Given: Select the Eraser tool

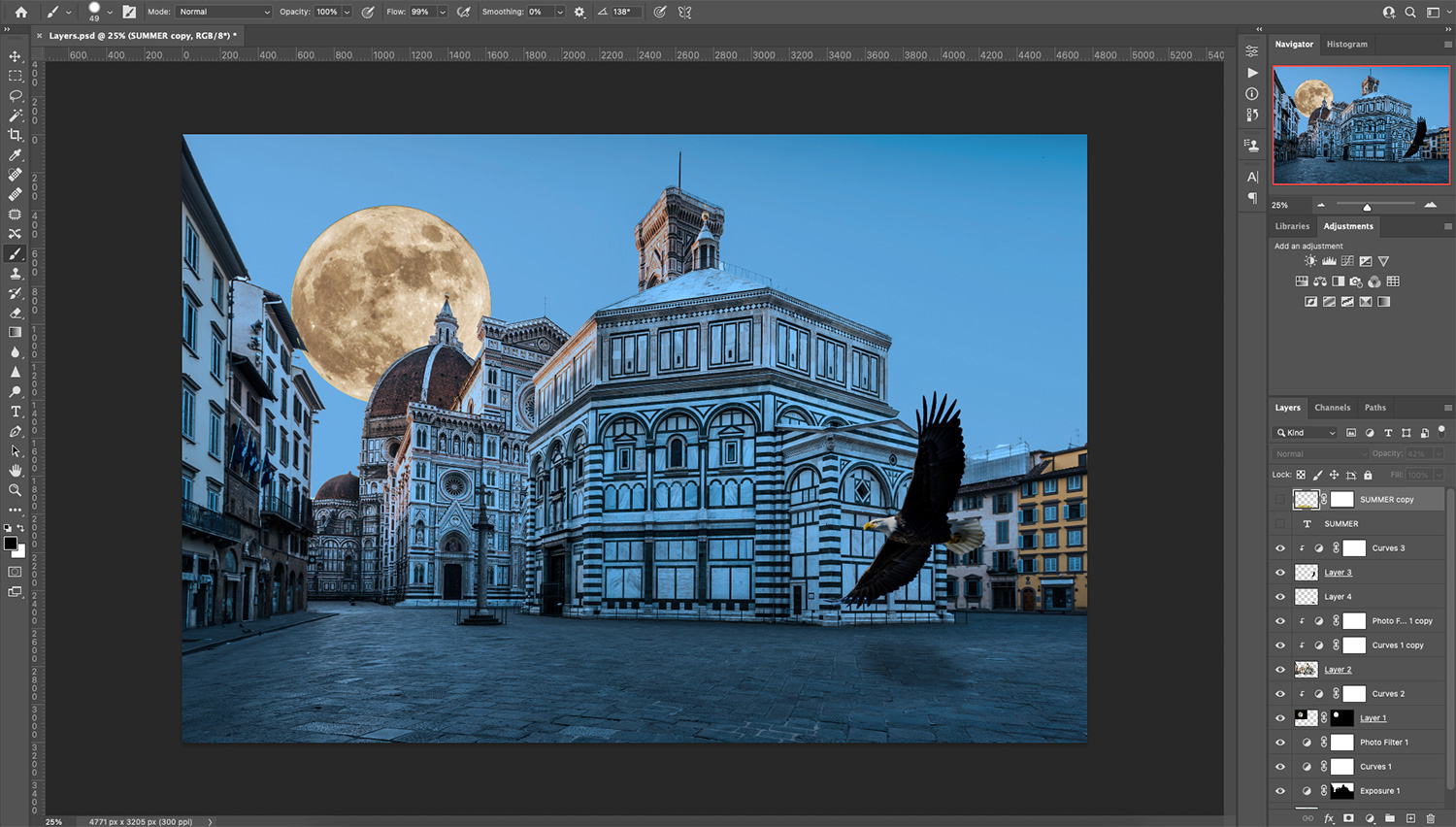Looking at the screenshot, I should click(x=15, y=313).
